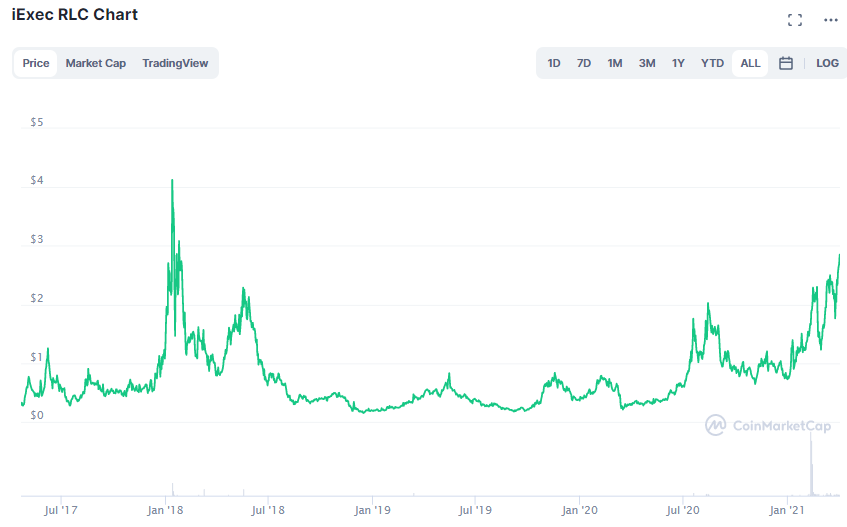Image resolution: width=847 pixels, height=527 pixels.
Task: Select the 7D time range
Action: (x=584, y=63)
